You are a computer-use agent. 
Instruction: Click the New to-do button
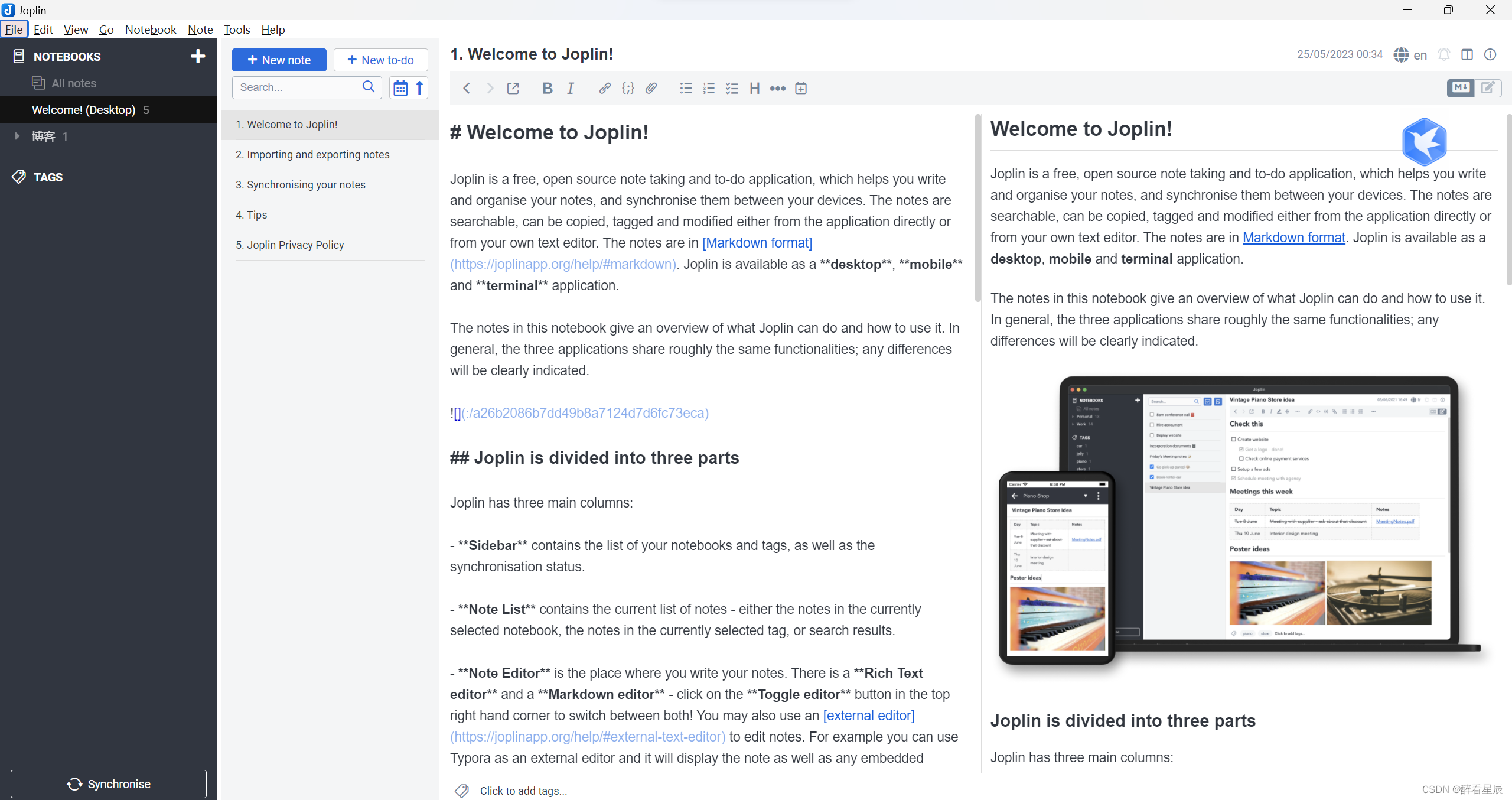381,60
